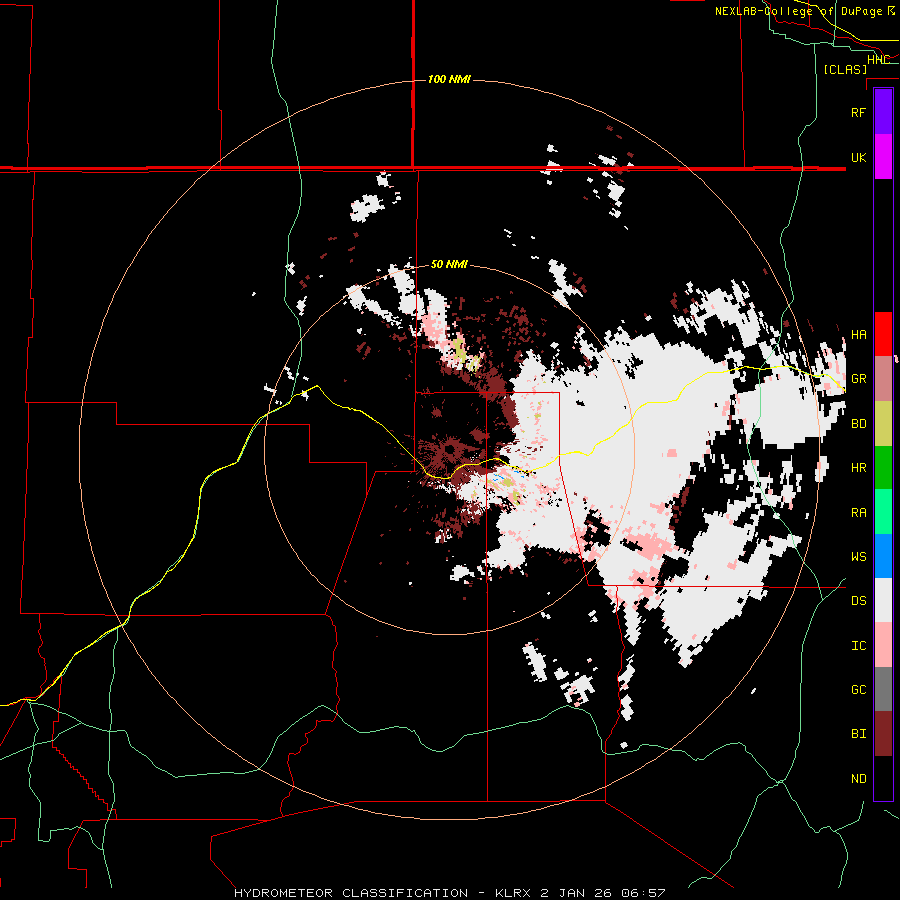Click the 'GR' legend label text
900x900 pixels.
click(x=858, y=379)
